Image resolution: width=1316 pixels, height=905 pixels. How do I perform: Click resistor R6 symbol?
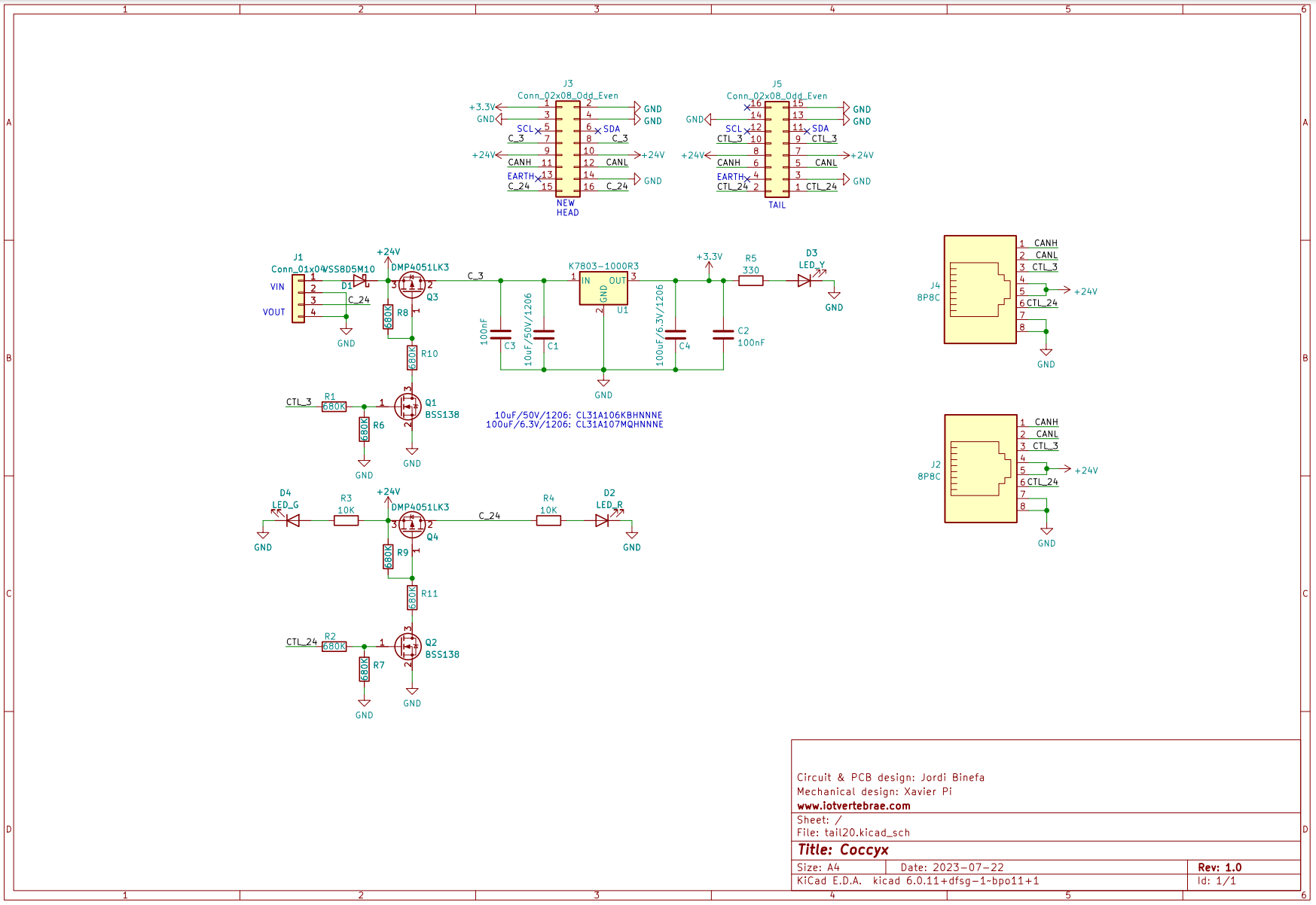tap(364, 430)
